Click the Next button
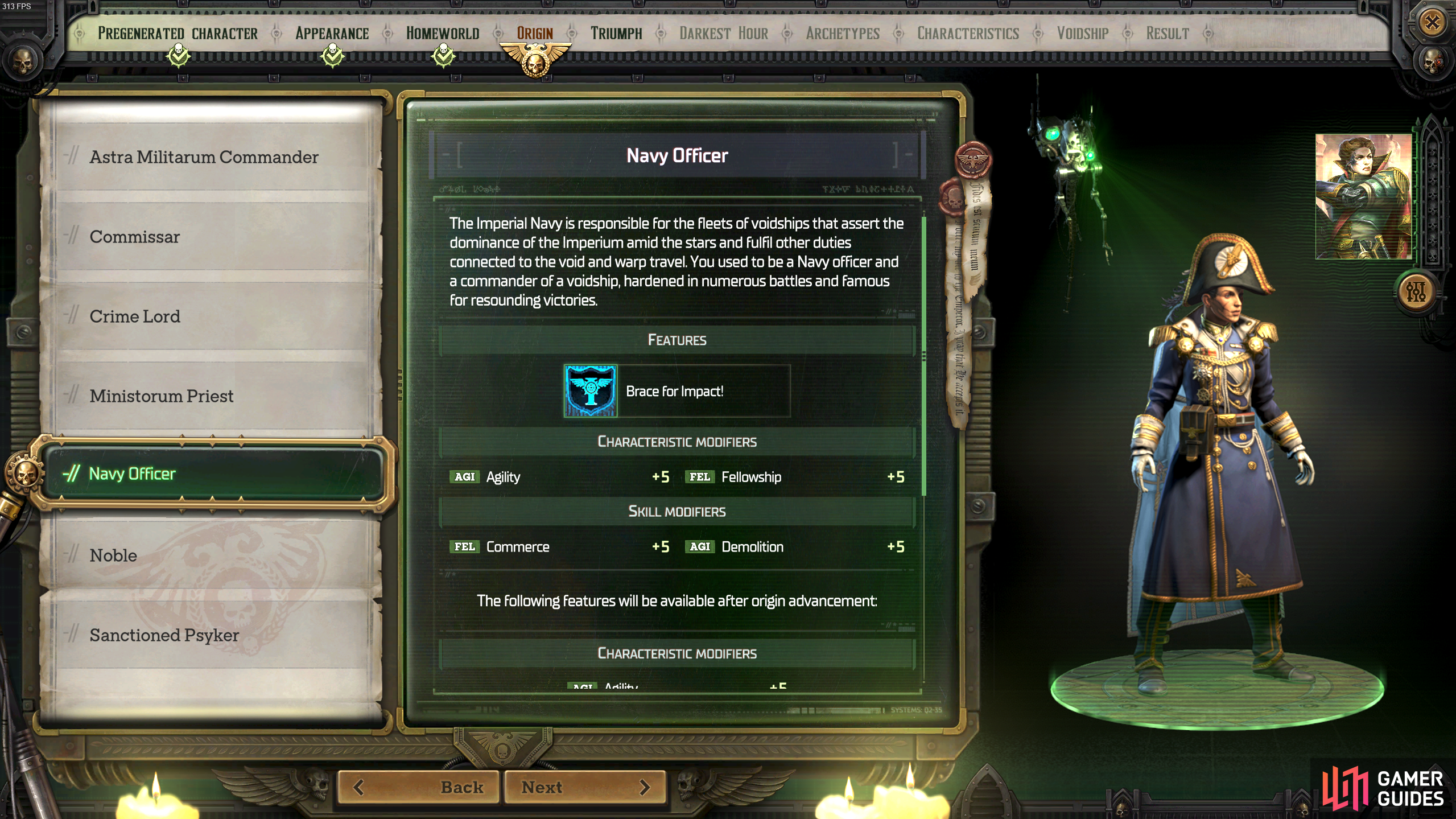The height and width of the screenshot is (819, 1456). pyautogui.click(x=584, y=787)
